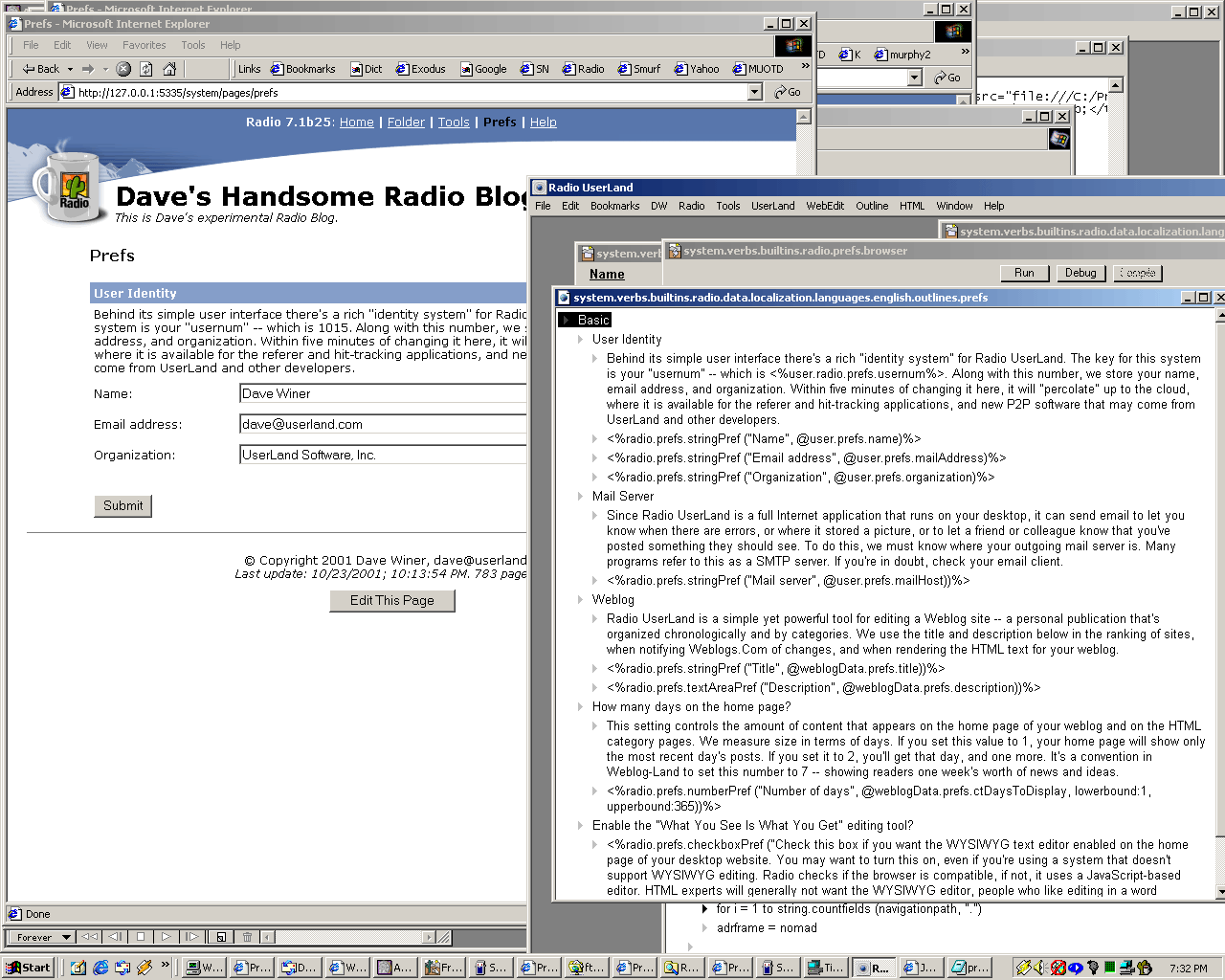
Task: Click the Start button
Action: pos(27,968)
